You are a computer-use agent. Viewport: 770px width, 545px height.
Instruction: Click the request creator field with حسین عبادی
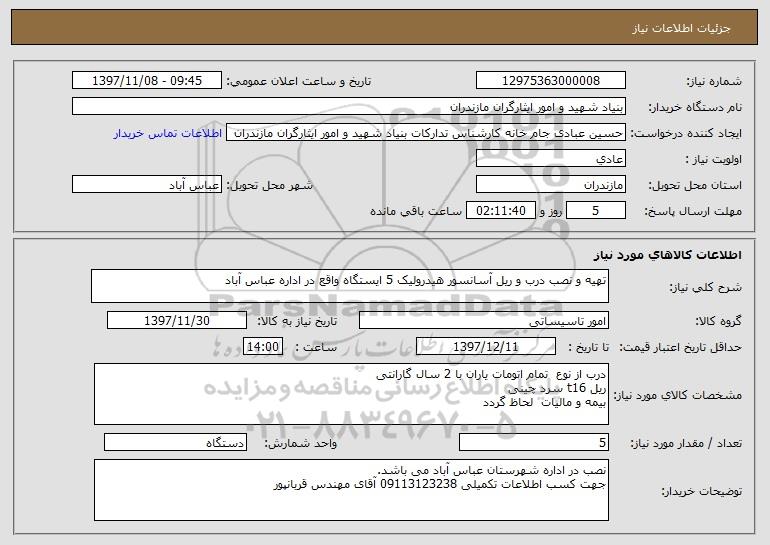point(426,133)
